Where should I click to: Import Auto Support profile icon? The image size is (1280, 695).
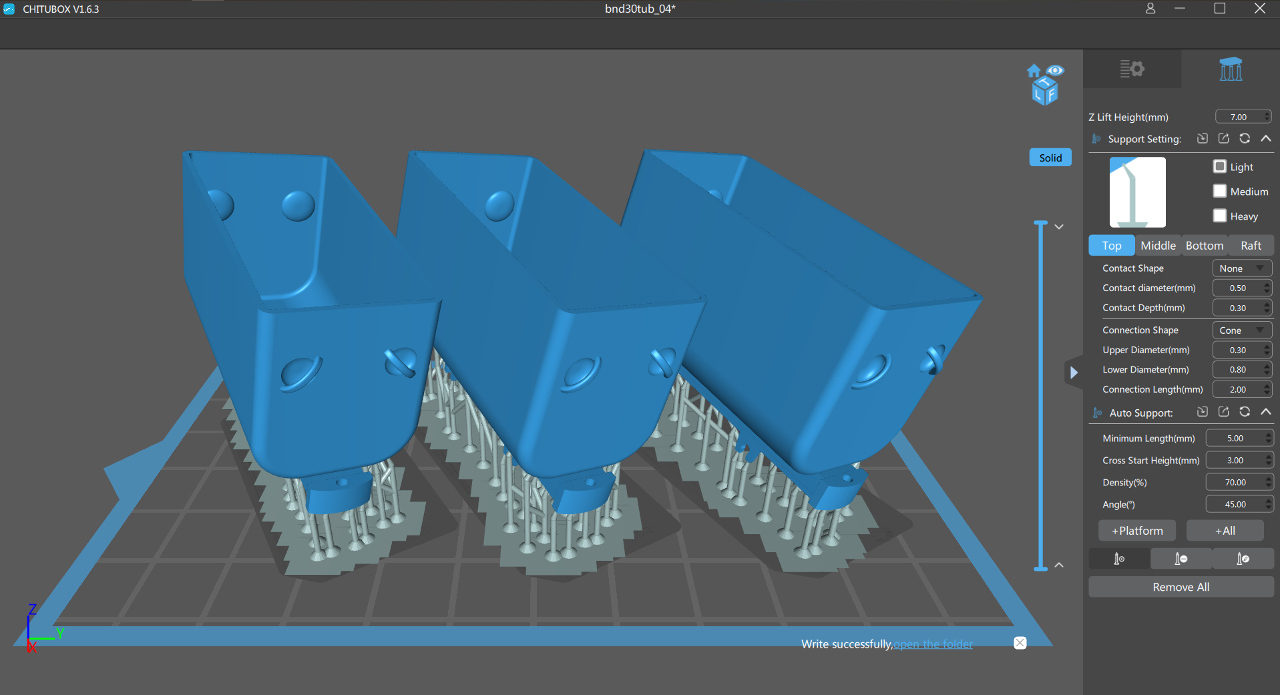1203,412
